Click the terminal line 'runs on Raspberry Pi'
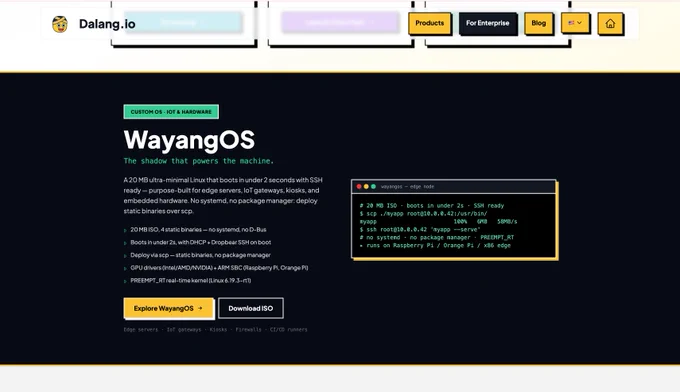Viewport: 680px width, 392px height. [435, 245]
